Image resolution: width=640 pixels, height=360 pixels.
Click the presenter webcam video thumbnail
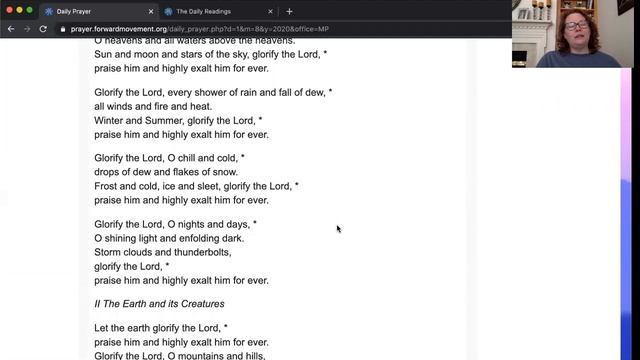tap(573, 33)
